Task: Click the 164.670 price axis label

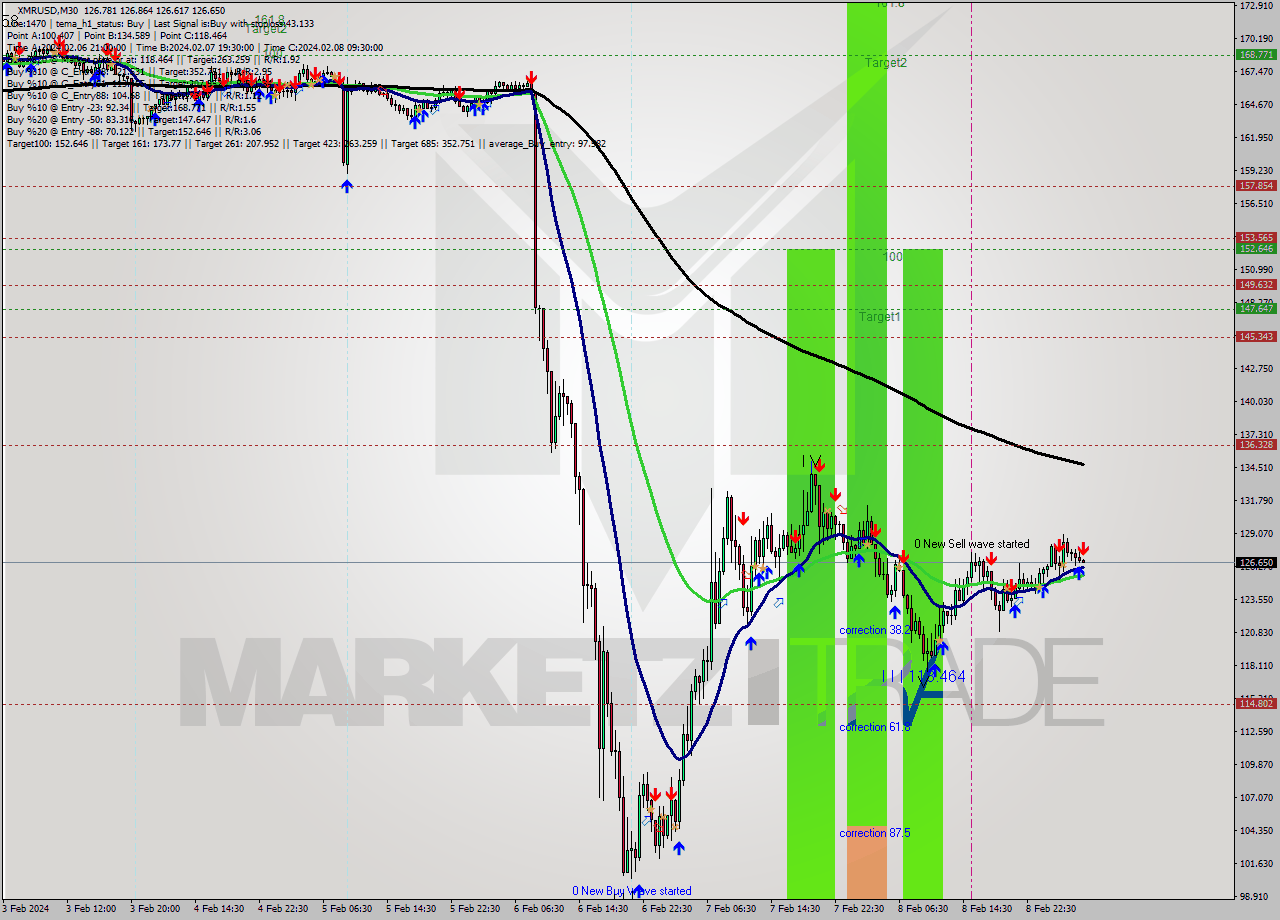Action: click(1256, 104)
